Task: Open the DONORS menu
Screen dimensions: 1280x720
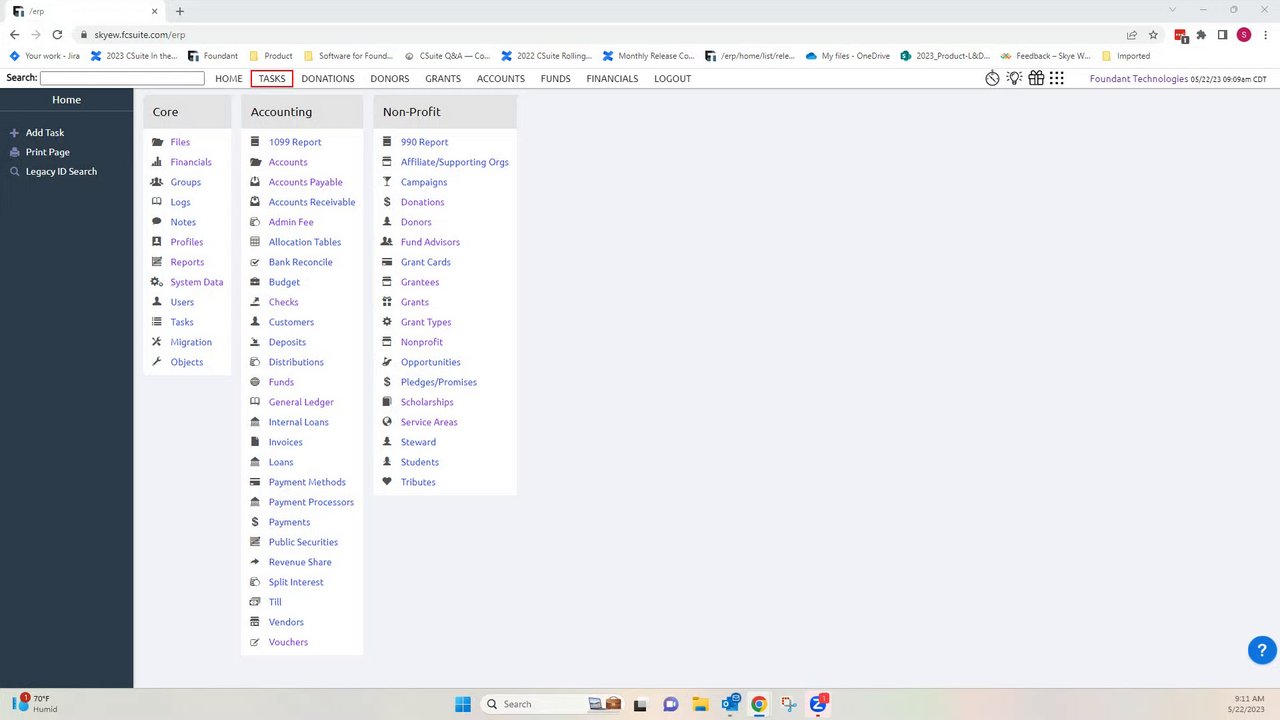Action: [x=390, y=79]
